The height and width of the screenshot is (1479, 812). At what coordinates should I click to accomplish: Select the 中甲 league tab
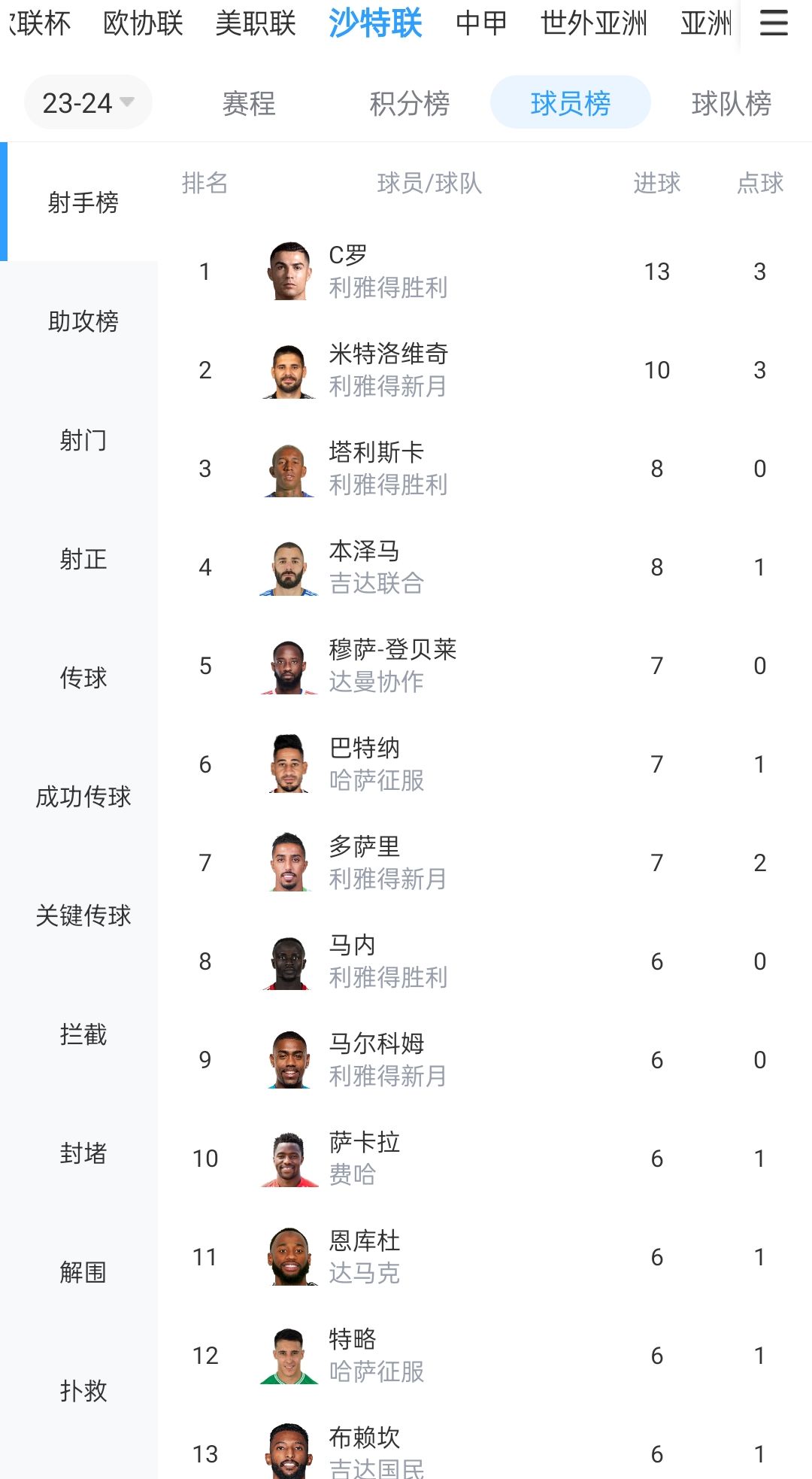pos(481,23)
